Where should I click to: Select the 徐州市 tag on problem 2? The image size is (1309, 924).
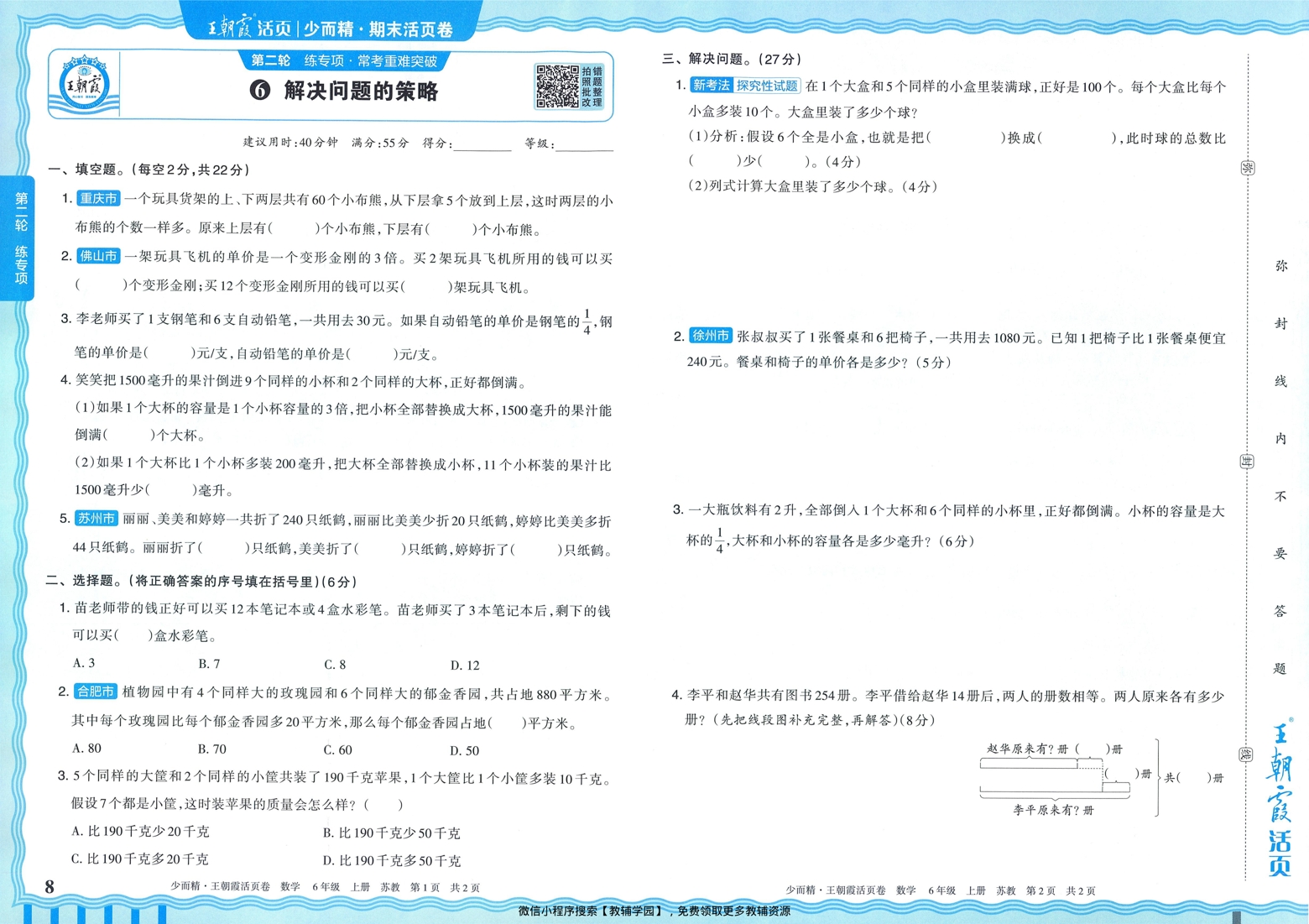[x=712, y=335]
